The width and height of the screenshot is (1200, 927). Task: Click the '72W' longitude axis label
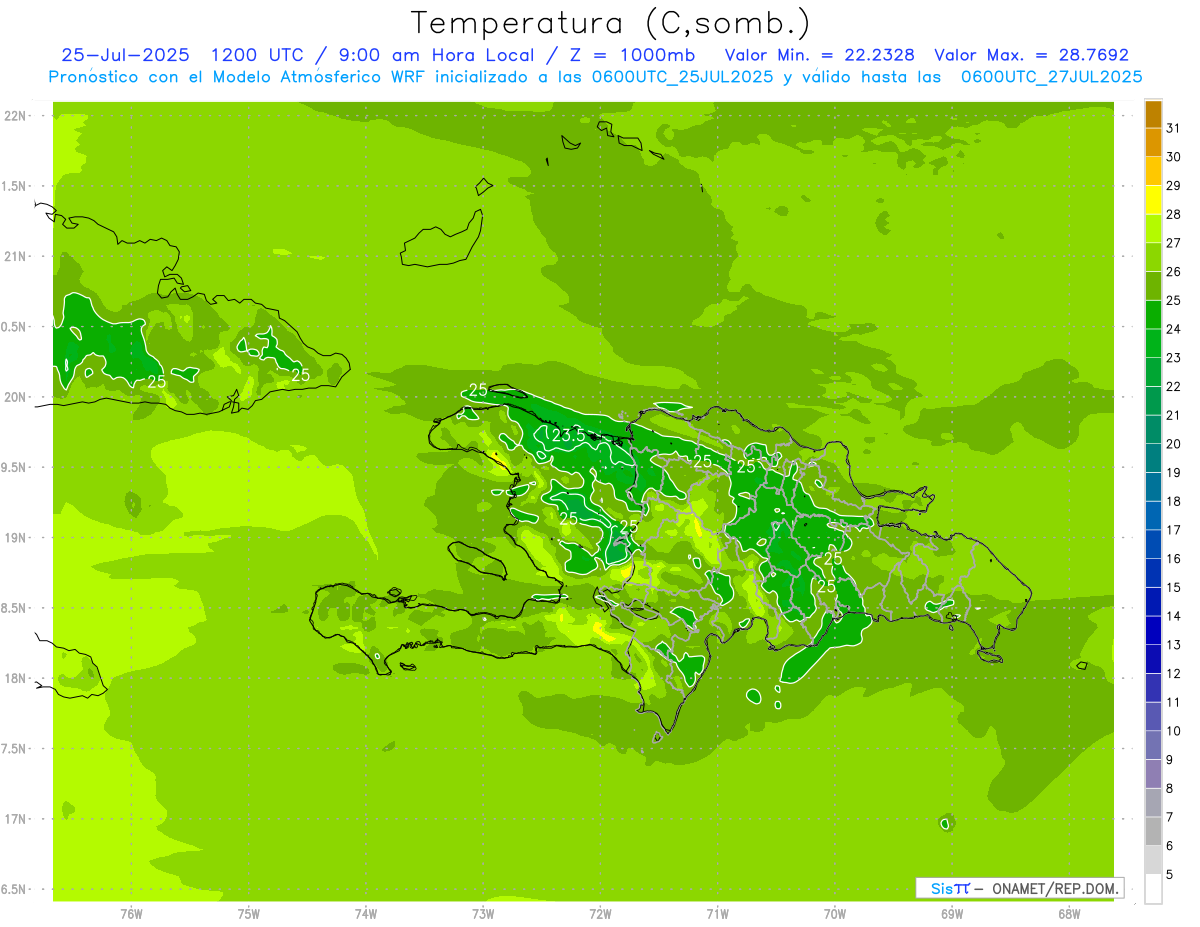(600, 914)
